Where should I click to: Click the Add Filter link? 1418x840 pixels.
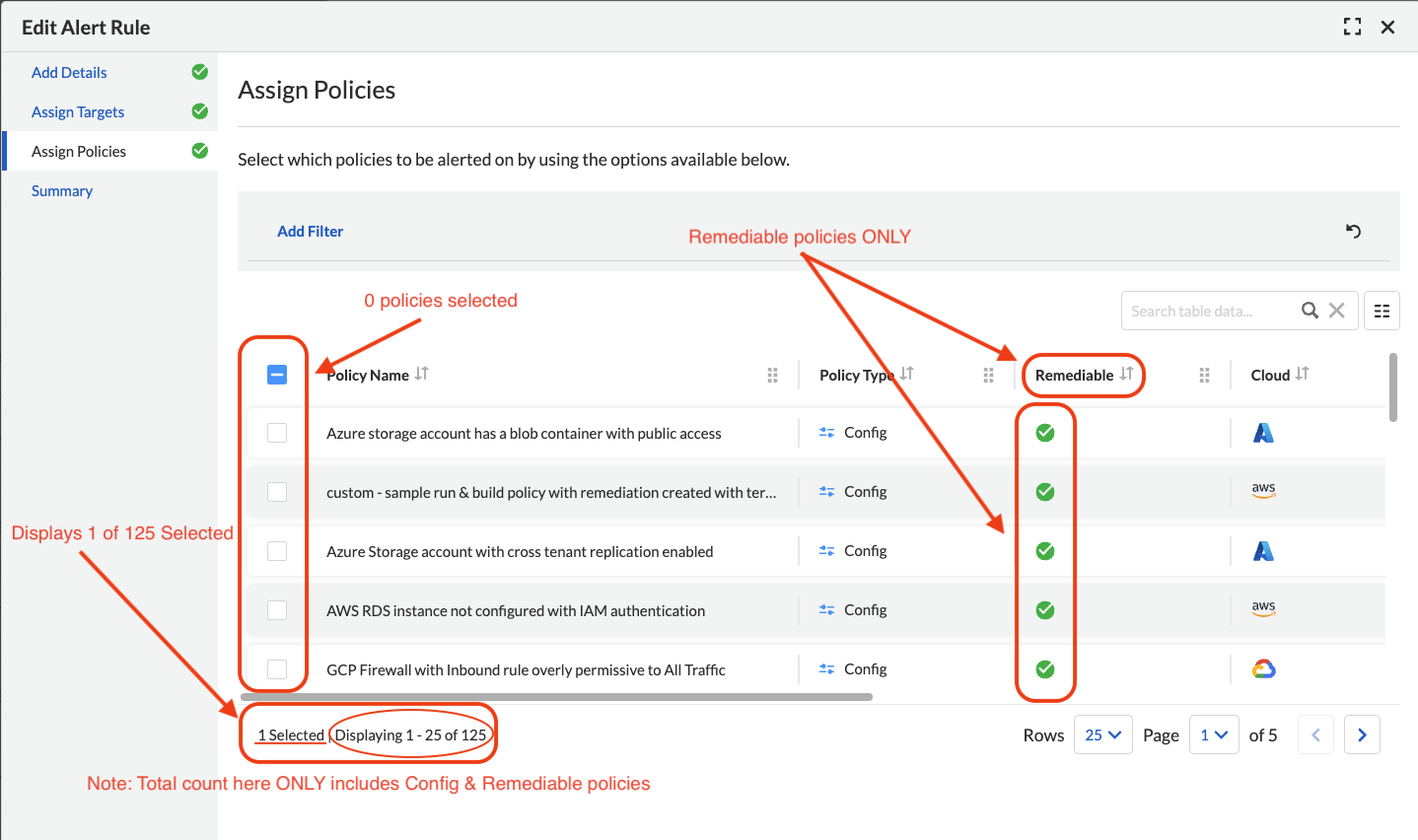pos(311,232)
